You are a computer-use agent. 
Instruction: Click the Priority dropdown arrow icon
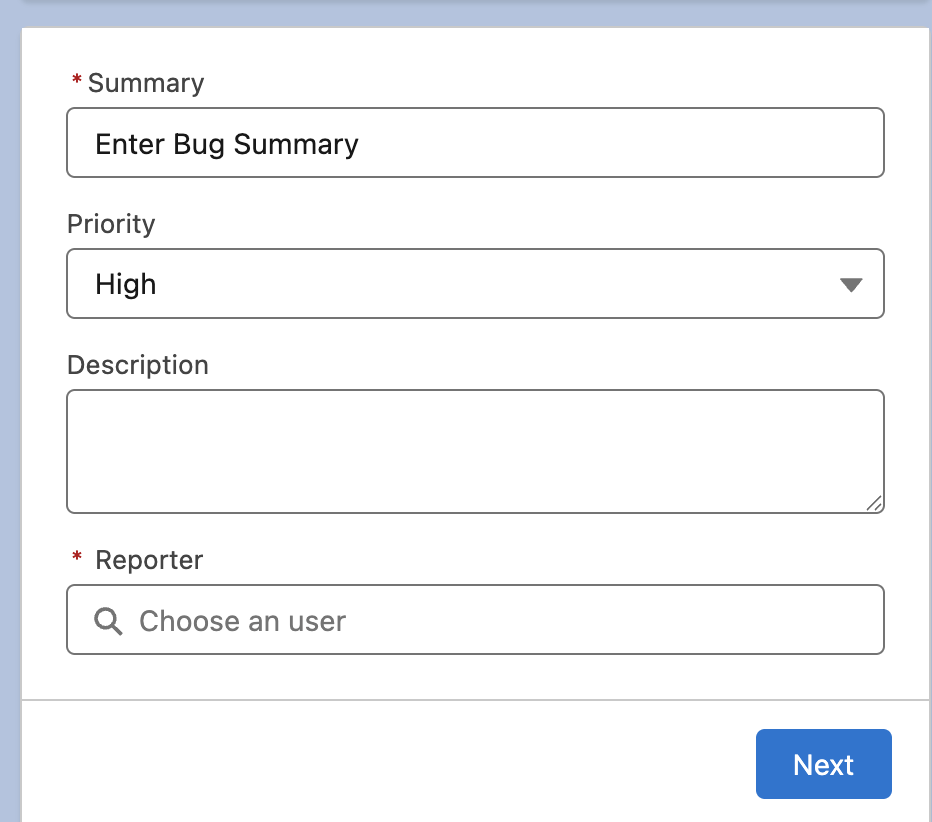[x=850, y=285]
